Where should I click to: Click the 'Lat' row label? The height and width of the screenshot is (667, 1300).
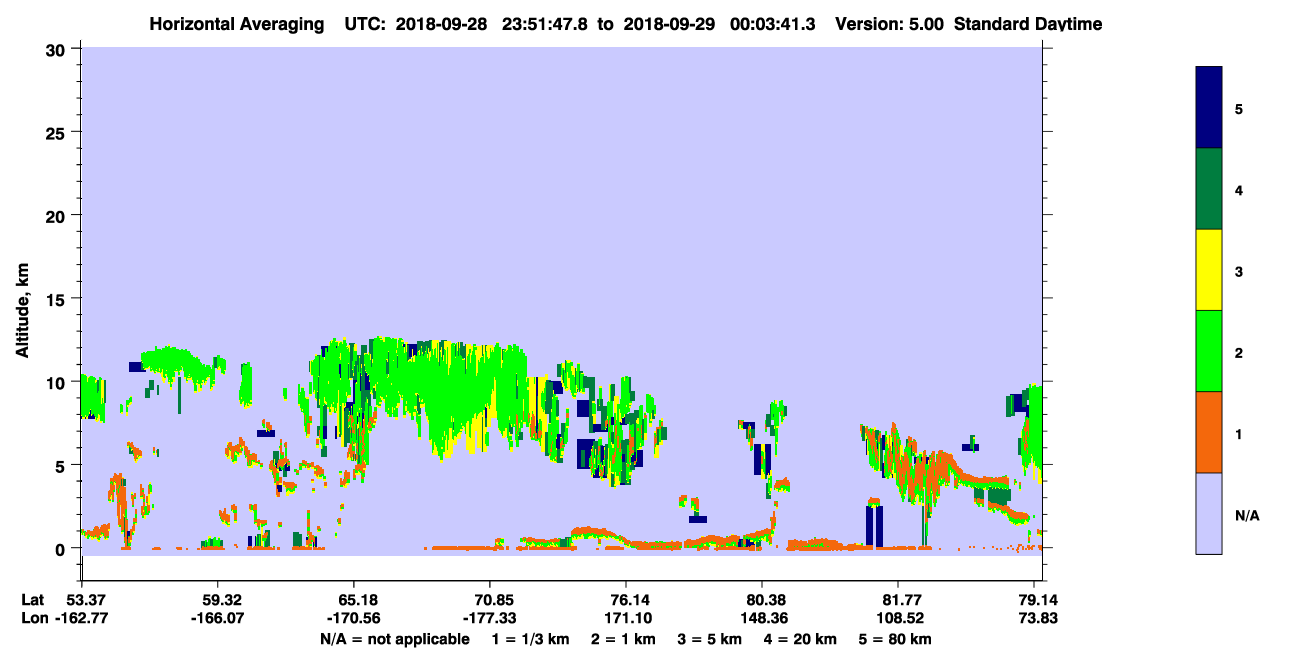pyautogui.click(x=33, y=599)
